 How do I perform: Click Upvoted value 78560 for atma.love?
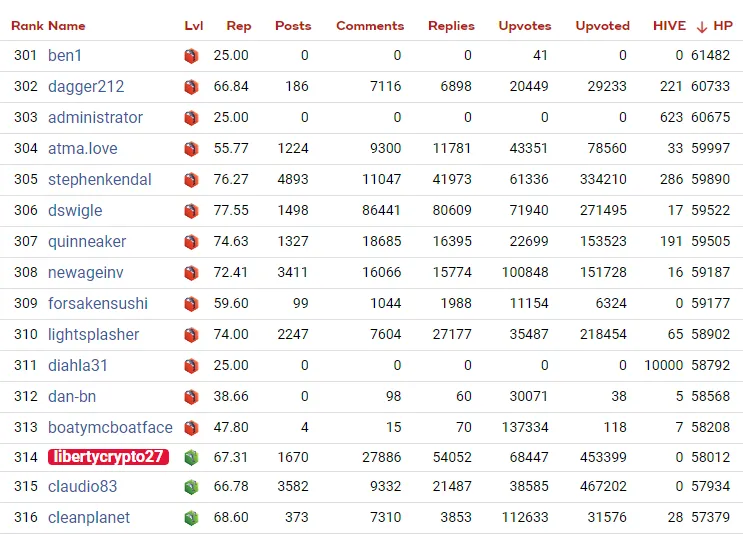click(x=607, y=148)
